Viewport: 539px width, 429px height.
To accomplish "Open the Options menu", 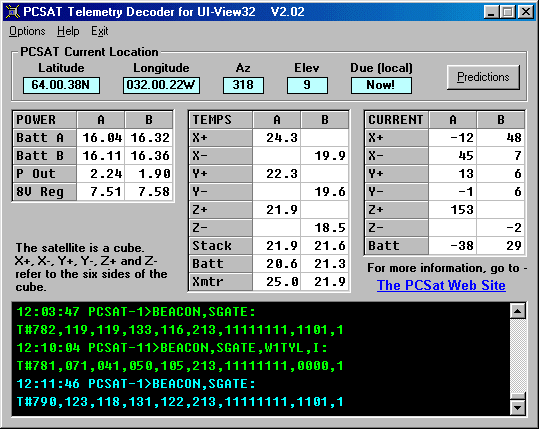I will click(x=27, y=31).
